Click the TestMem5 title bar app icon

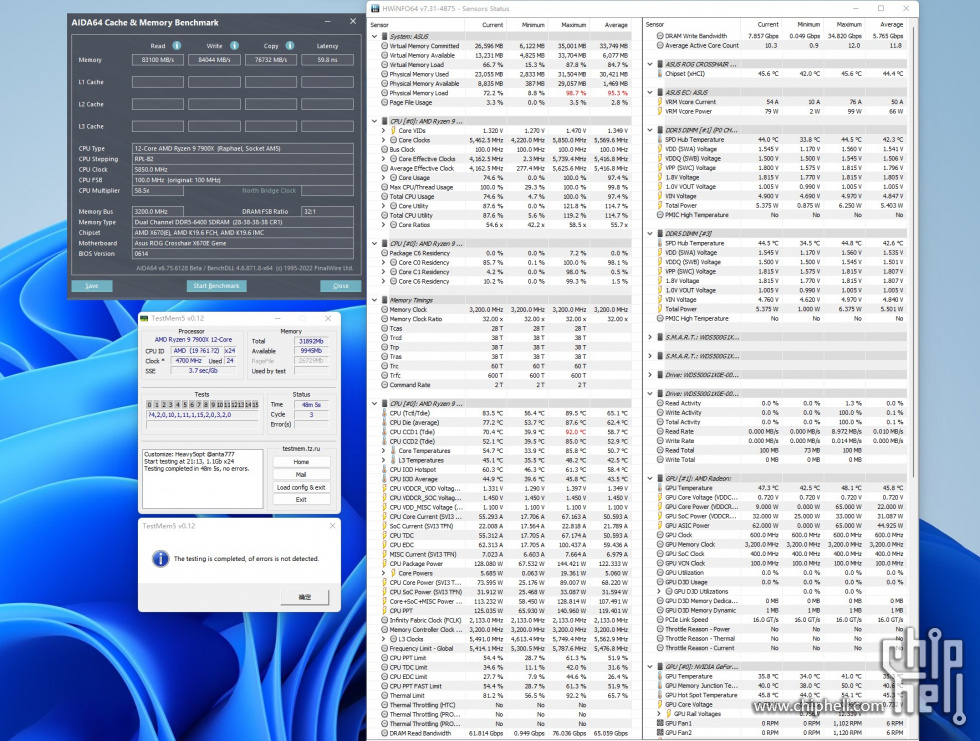coord(144,319)
